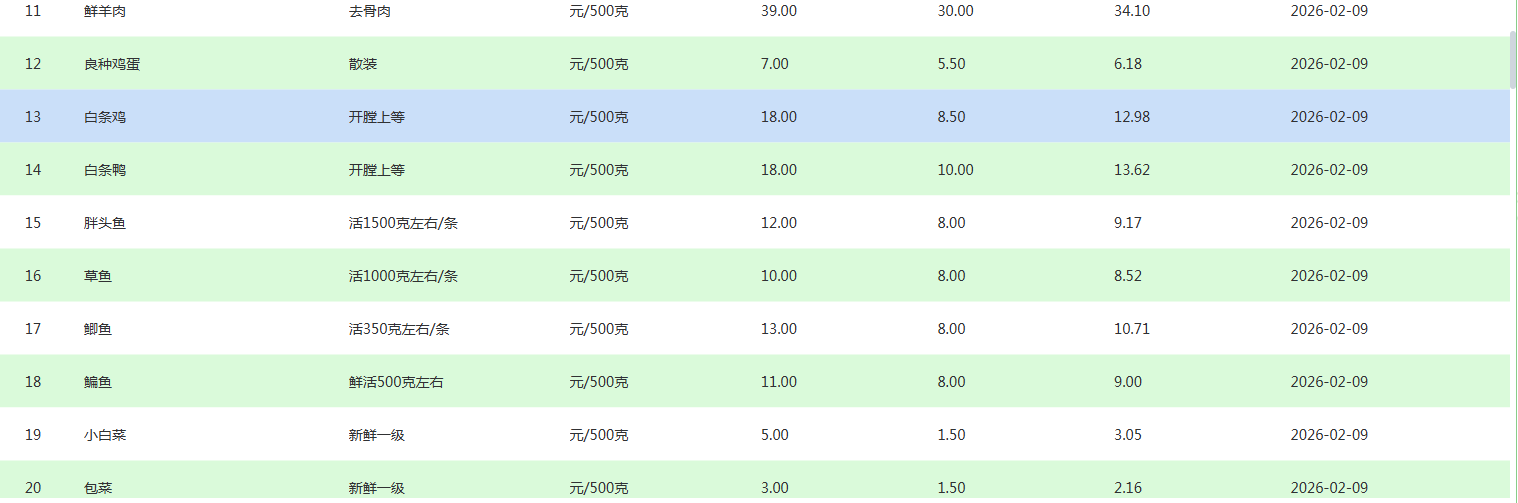Click the 39.00 highest price cell
Viewport: 1518px width, 503px height.
[x=779, y=11]
